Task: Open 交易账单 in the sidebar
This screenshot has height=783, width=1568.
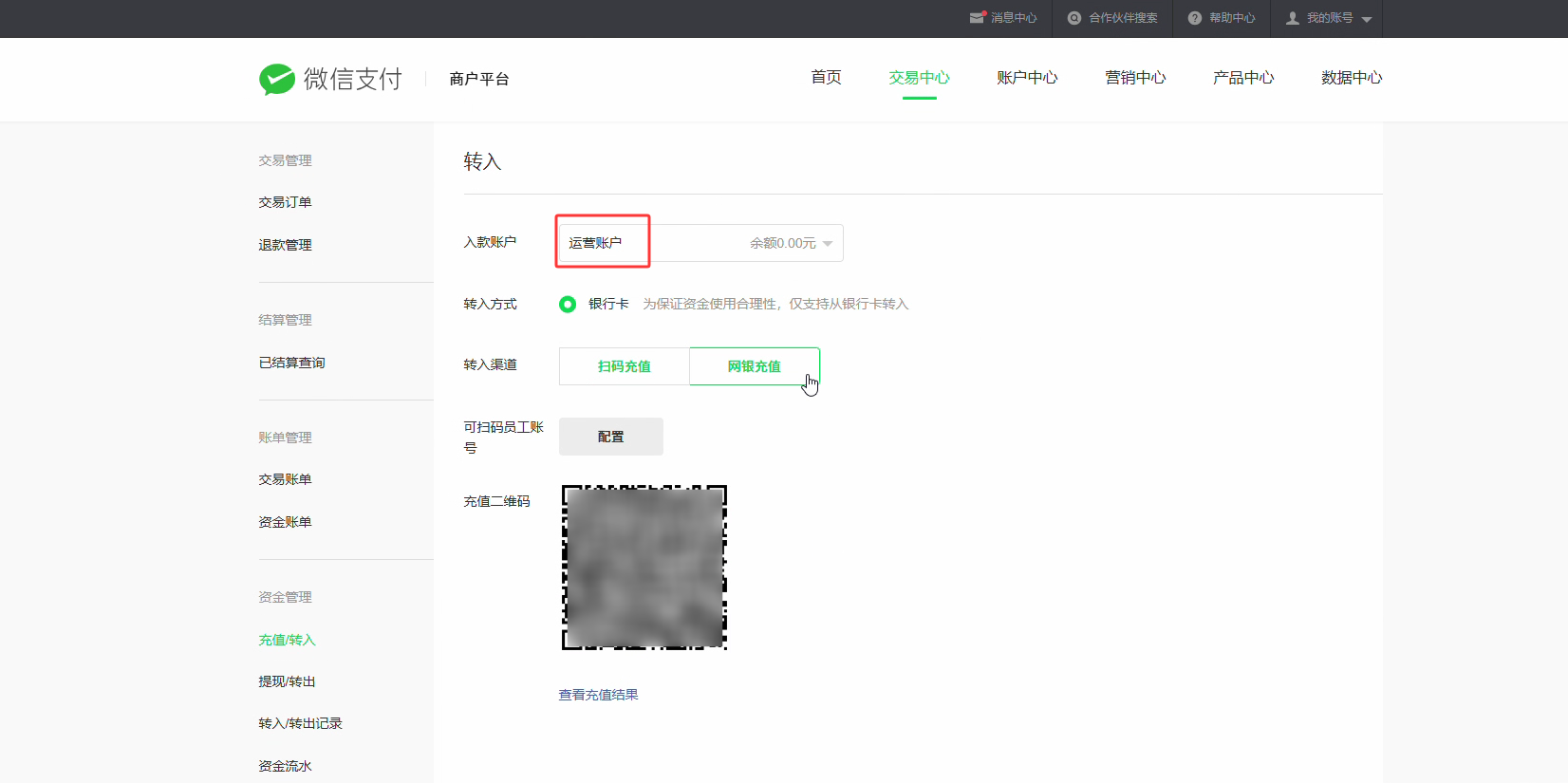Action: [x=285, y=479]
